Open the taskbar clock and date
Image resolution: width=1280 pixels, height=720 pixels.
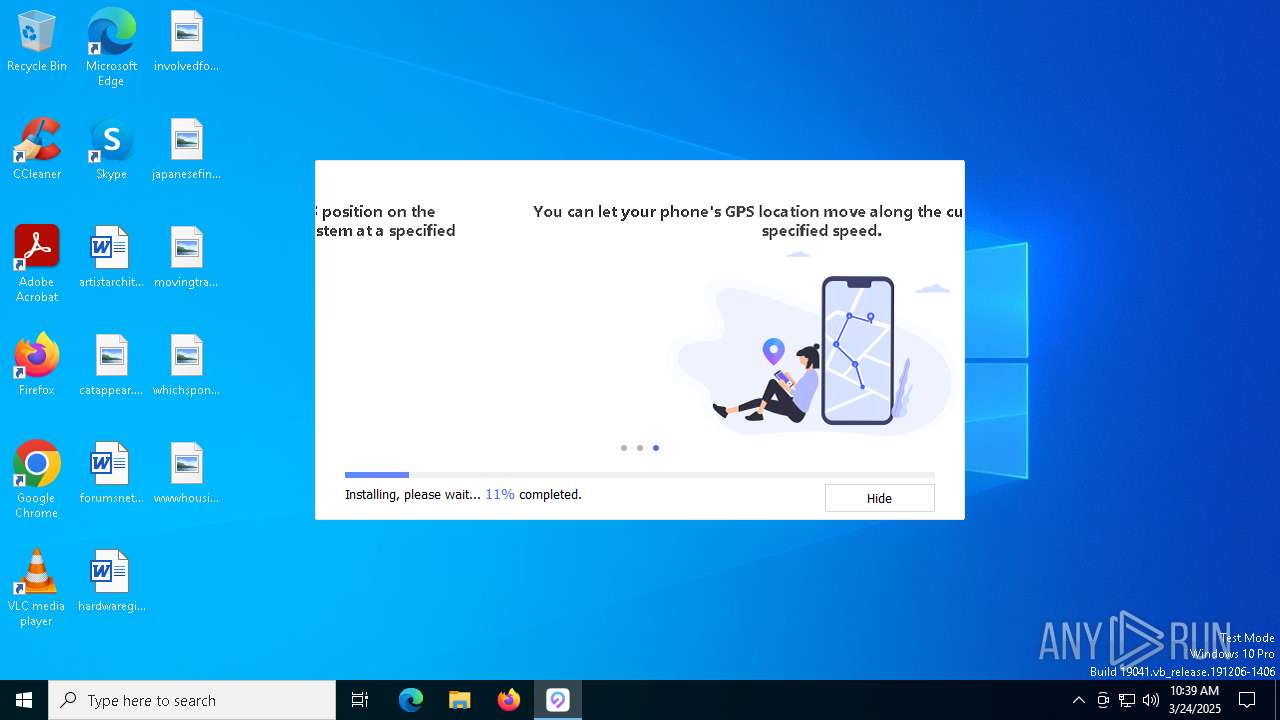coord(1195,700)
